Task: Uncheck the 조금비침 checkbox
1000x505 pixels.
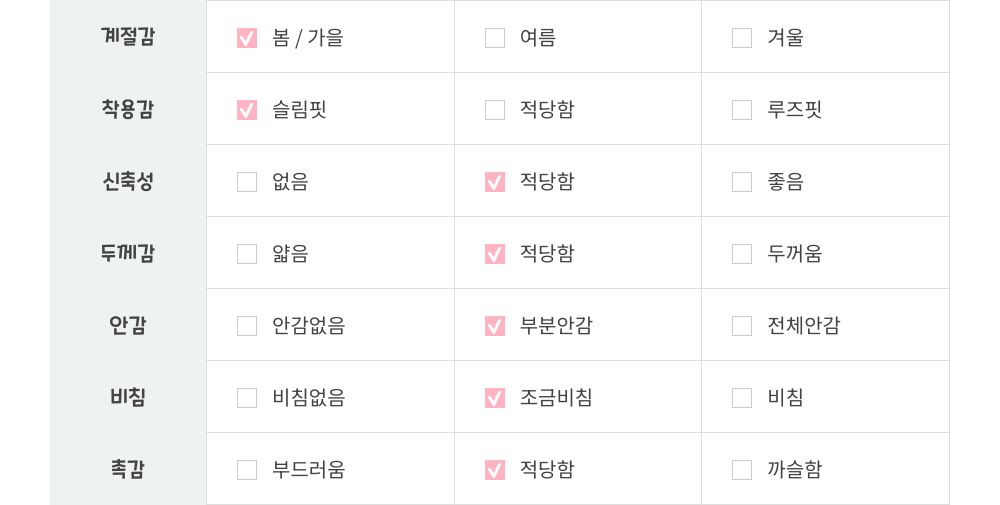Action: (495, 398)
